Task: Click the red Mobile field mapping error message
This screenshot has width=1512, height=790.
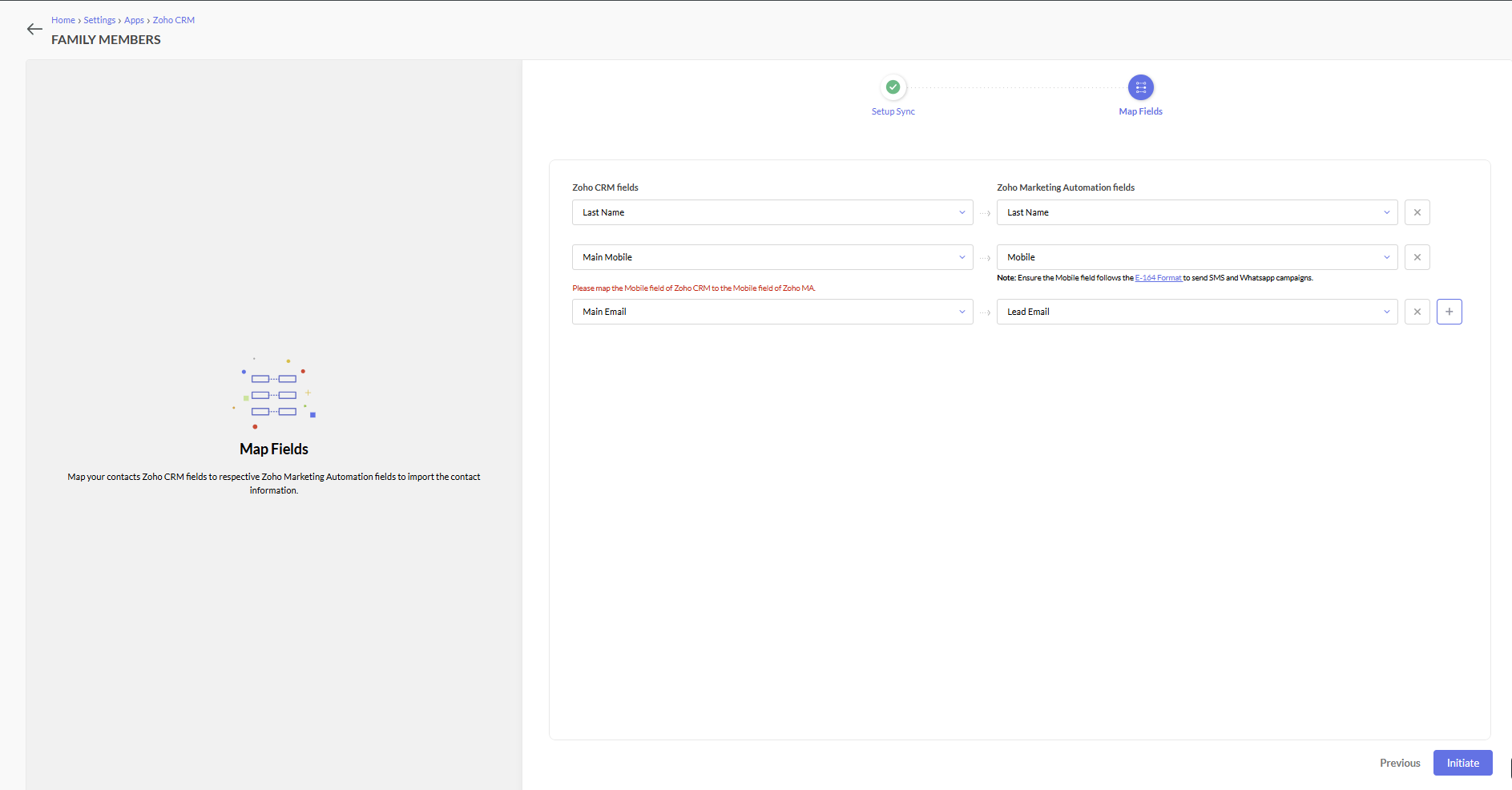Action: coord(694,288)
